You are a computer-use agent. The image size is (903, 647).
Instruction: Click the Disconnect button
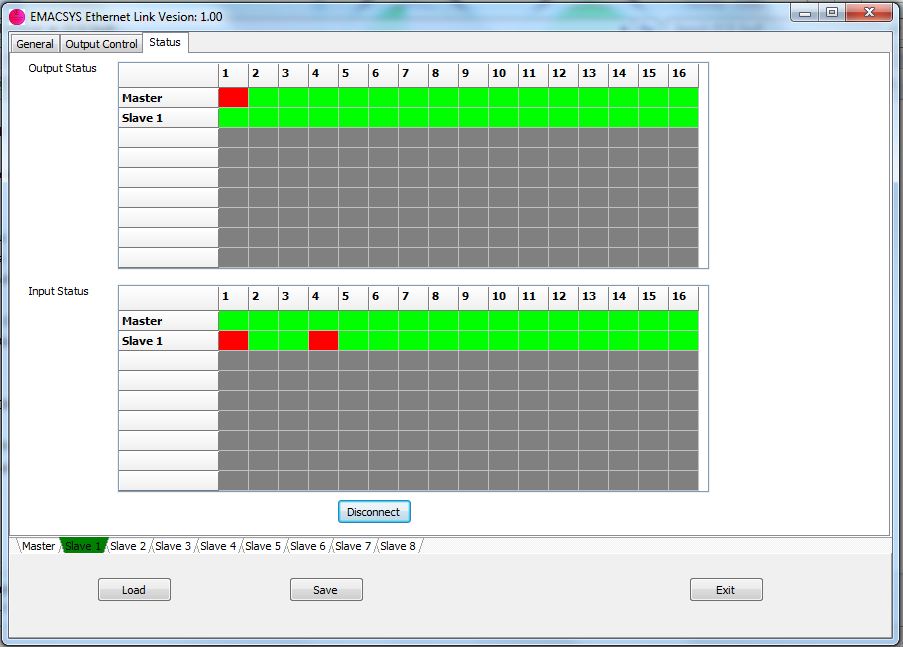click(373, 512)
